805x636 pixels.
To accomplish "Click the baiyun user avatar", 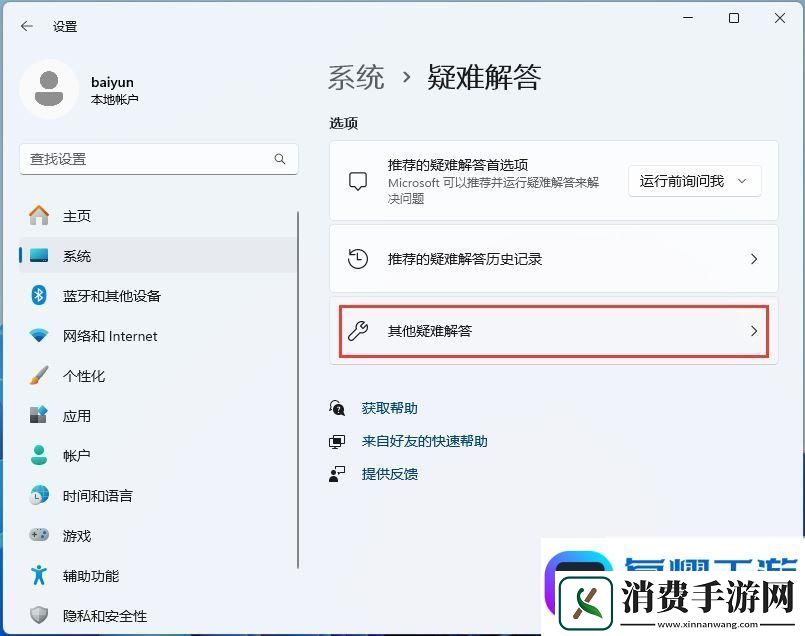I will (x=49, y=89).
